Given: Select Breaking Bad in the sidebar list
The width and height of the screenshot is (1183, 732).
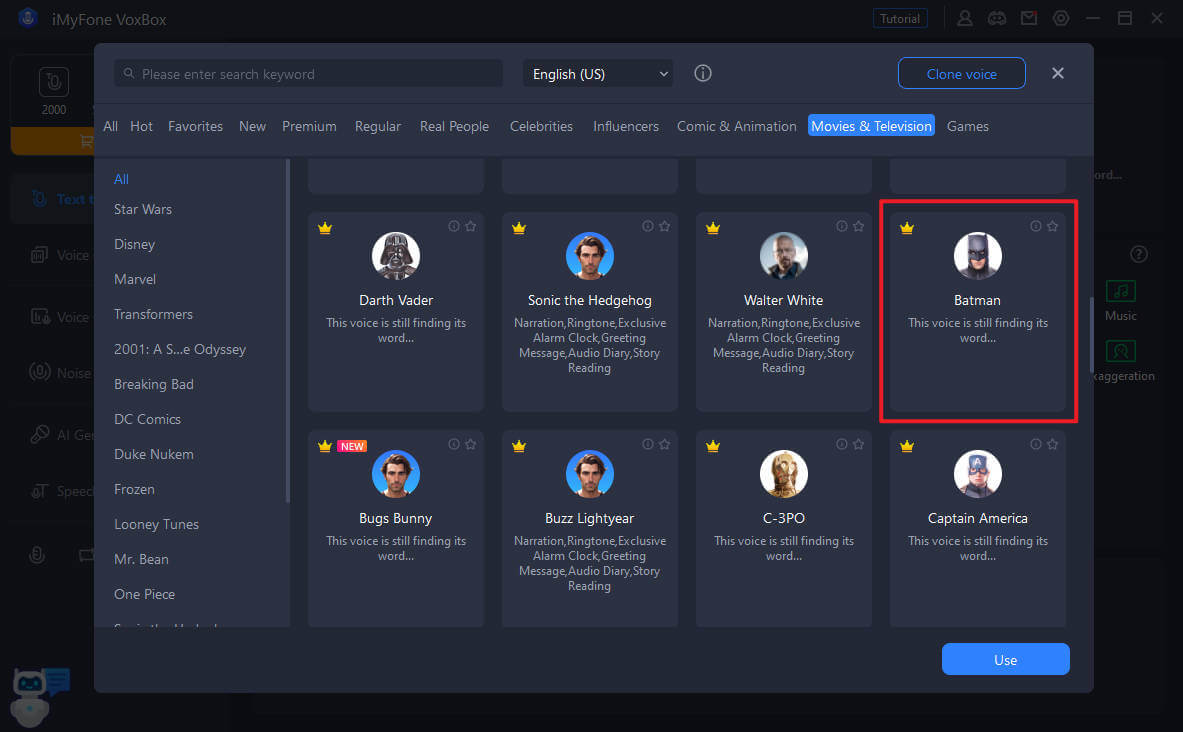Looking at the screenshot, I should [x=154, y=384].
